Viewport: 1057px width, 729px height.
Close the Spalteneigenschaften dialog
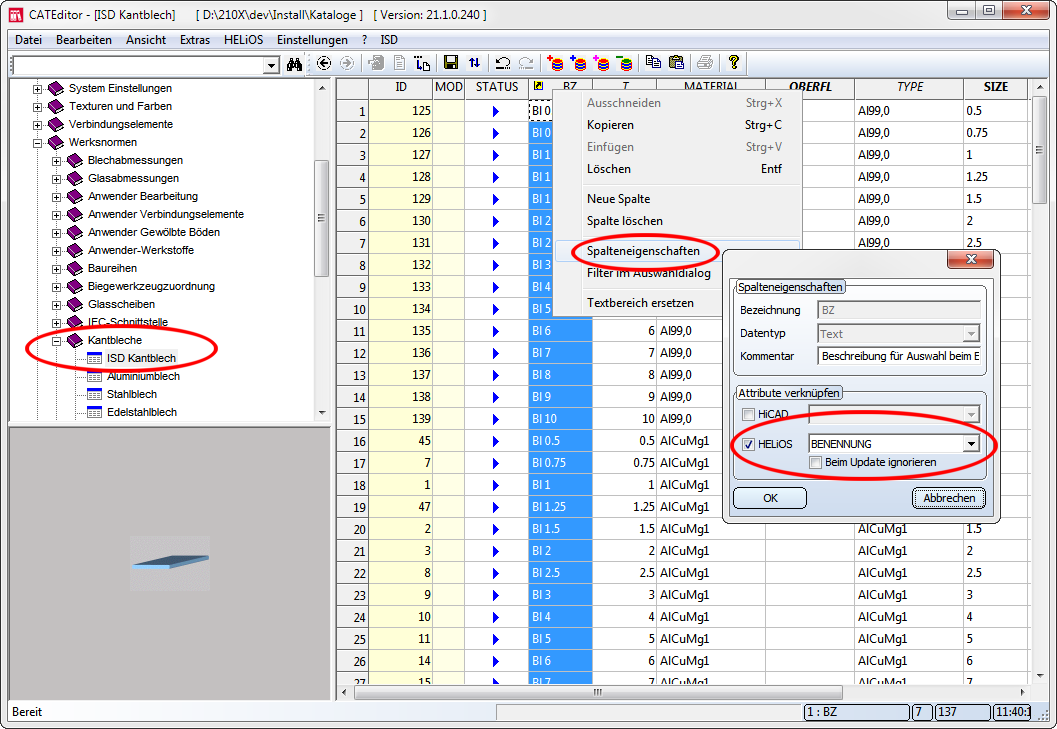click(971, 259)
